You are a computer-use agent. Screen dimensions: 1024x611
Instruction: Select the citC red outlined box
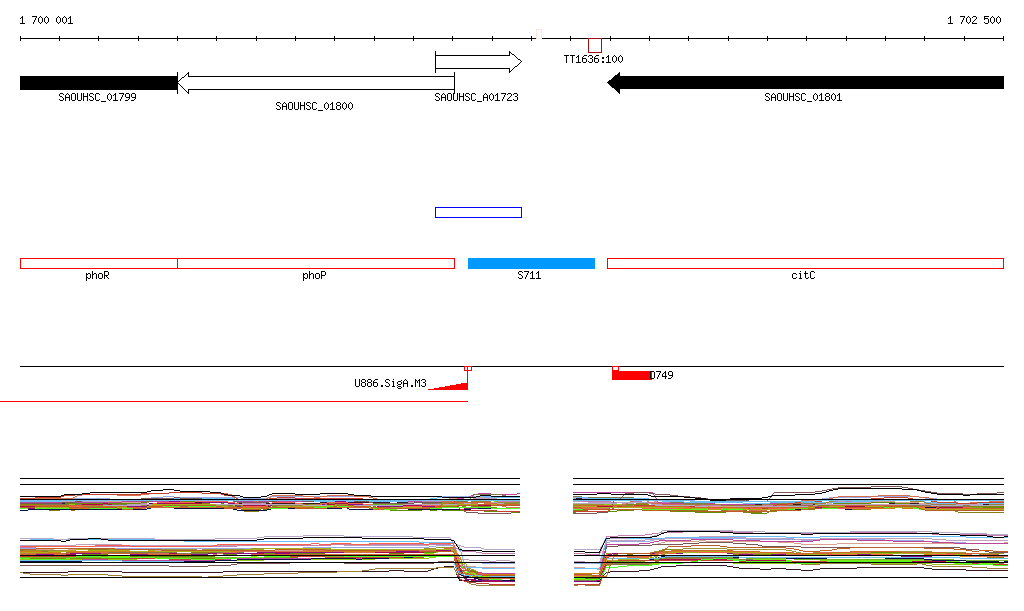[x=805, y=263]
